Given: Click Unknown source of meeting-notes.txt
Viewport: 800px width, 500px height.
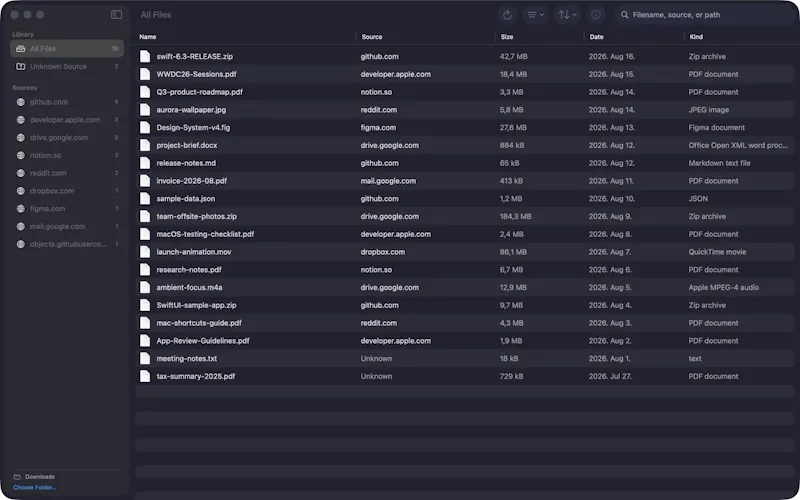Looking at the screenshot, I should (377, 359).
